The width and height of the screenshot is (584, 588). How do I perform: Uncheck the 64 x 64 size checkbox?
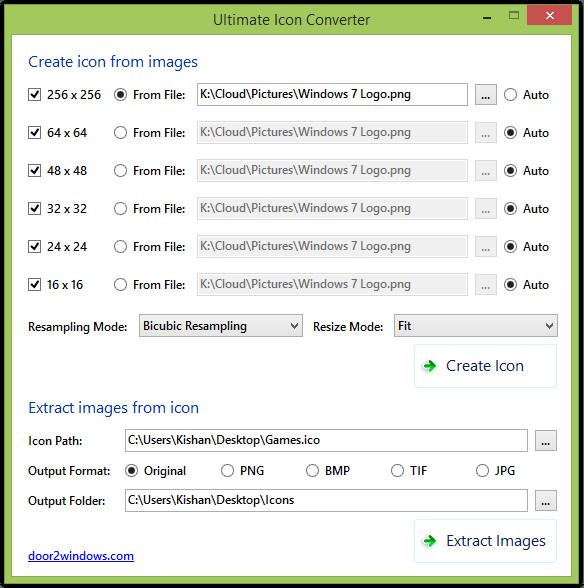(x=35, y=132)
